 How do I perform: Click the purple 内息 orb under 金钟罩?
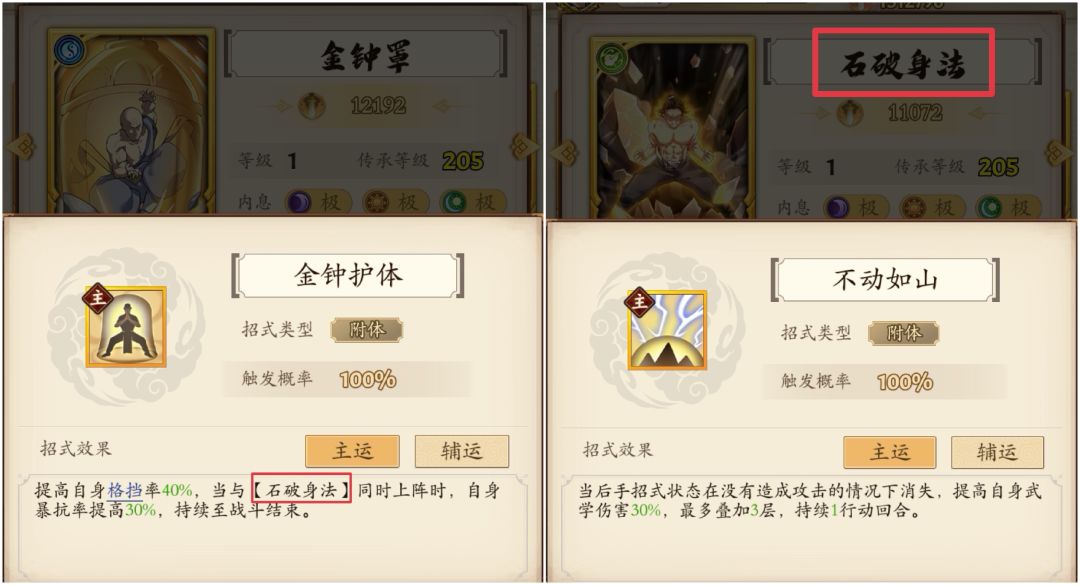click(x=298, y=202)
